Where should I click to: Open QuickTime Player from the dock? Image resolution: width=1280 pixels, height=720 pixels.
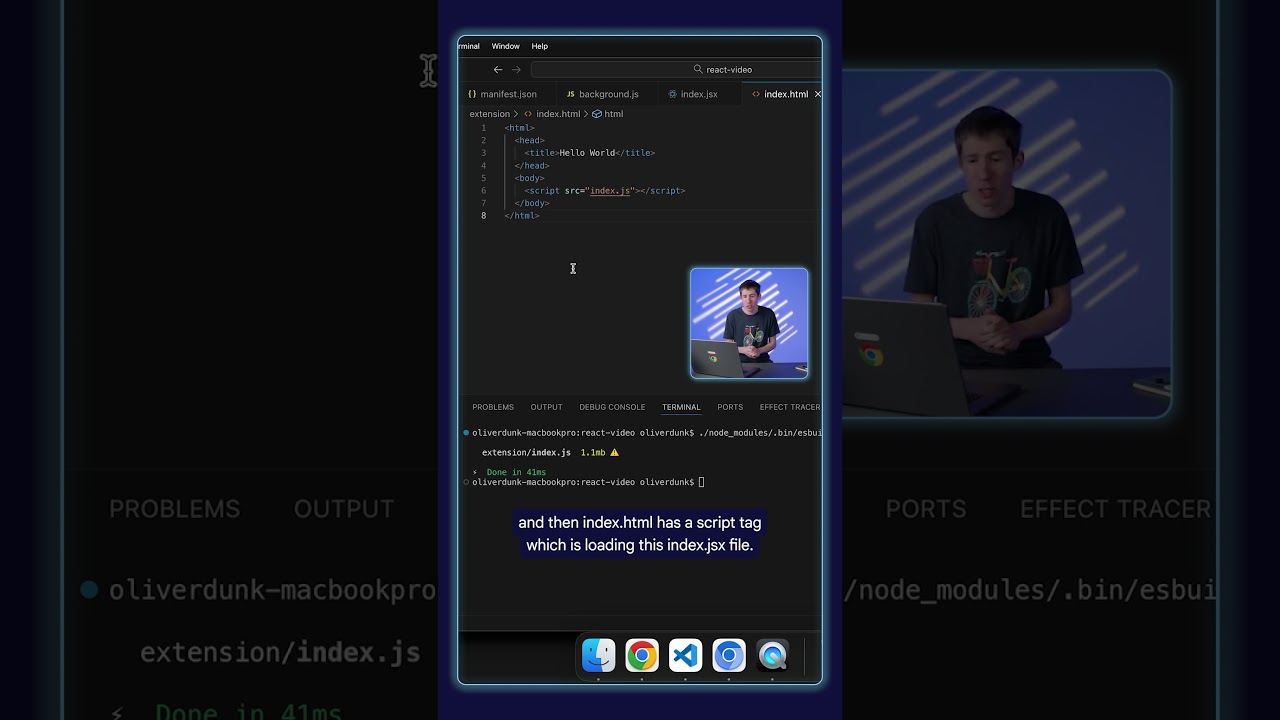point(772,656)
